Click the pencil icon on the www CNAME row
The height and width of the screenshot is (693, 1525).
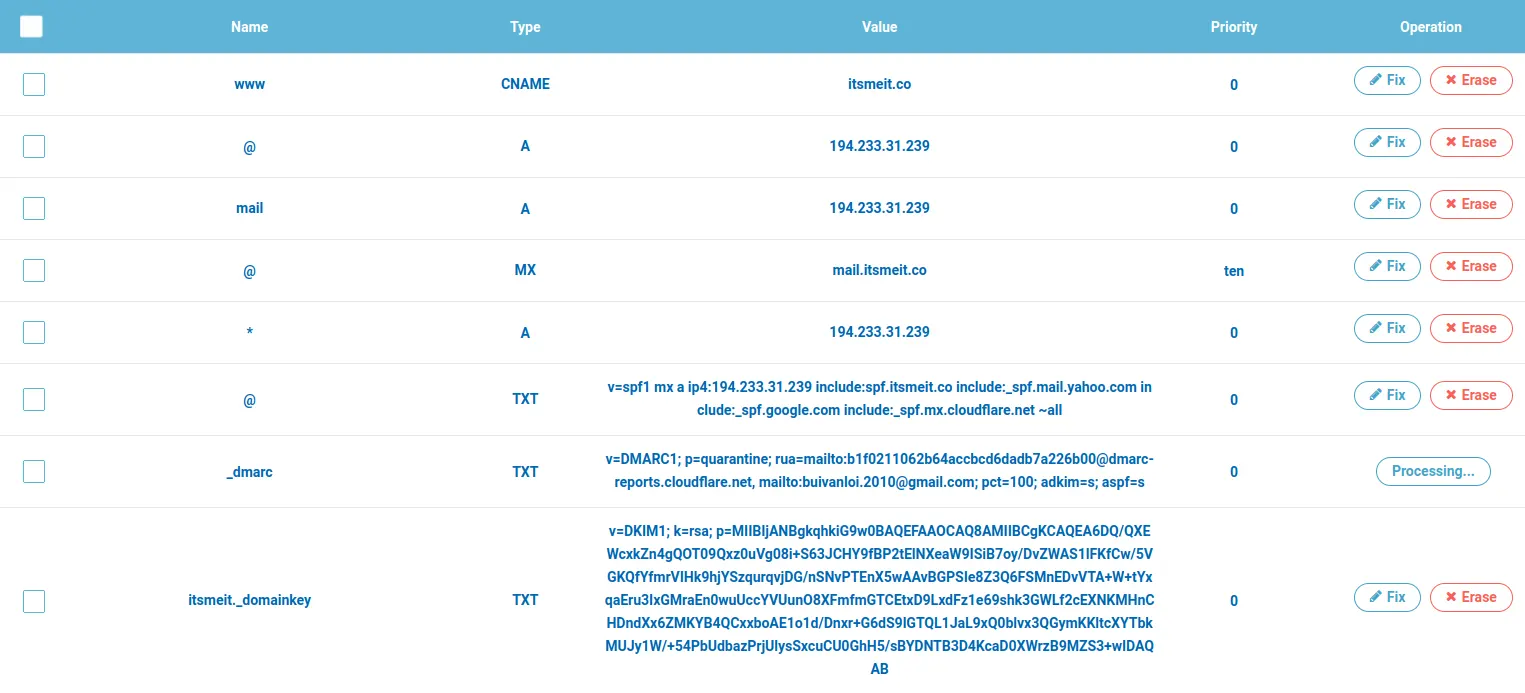coord(1376,80)
